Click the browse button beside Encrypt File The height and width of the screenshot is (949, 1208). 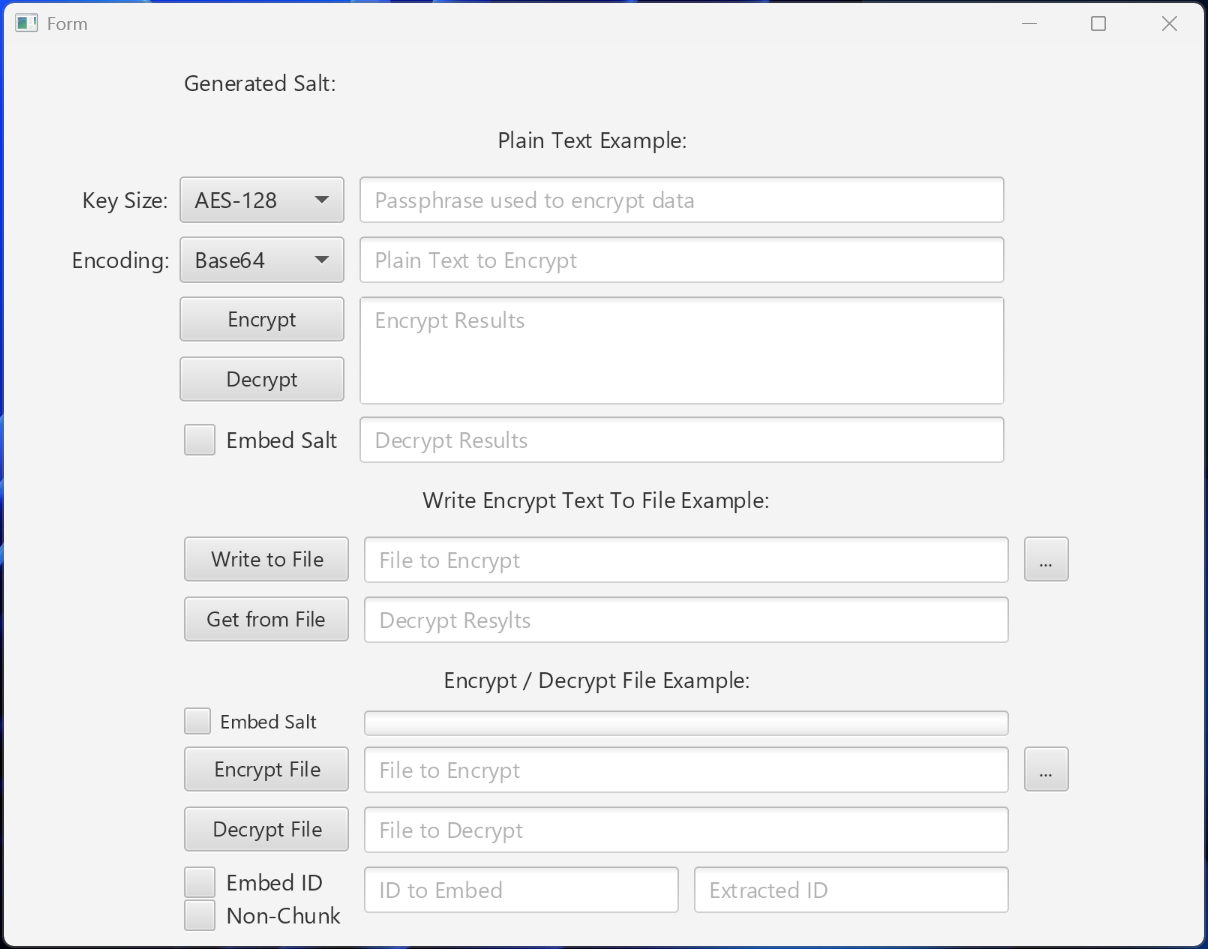pos(1046,770)
